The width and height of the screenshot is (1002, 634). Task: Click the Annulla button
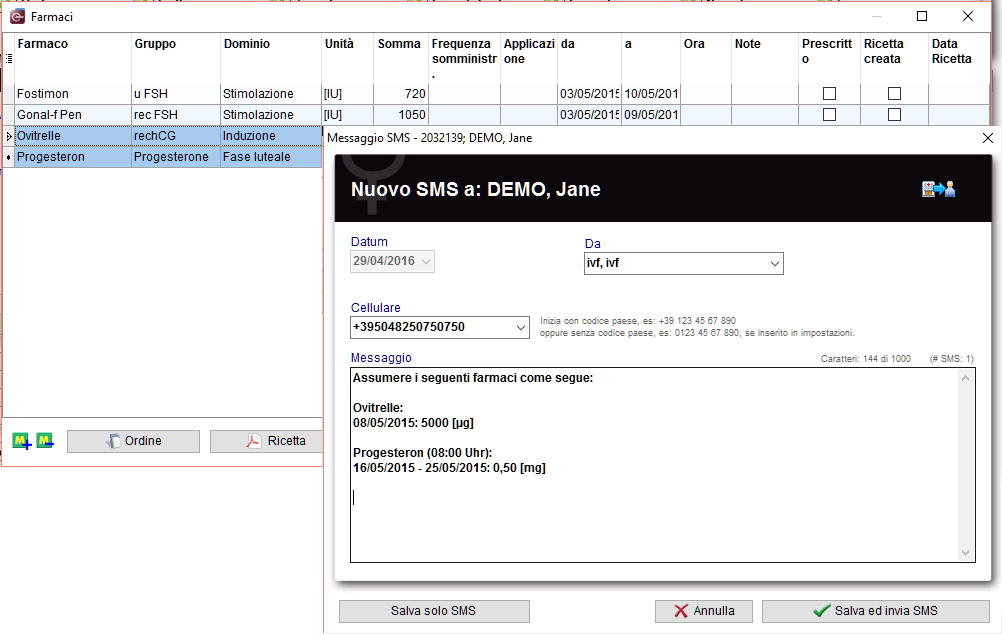coord(704,611)
